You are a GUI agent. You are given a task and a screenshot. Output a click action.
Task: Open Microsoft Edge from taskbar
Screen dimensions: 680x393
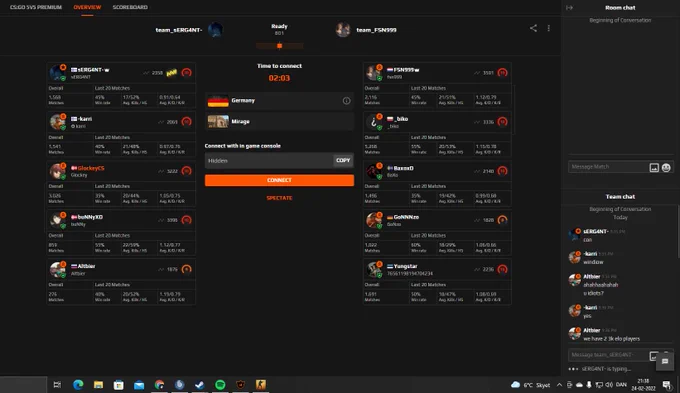[x=78, y=385]
